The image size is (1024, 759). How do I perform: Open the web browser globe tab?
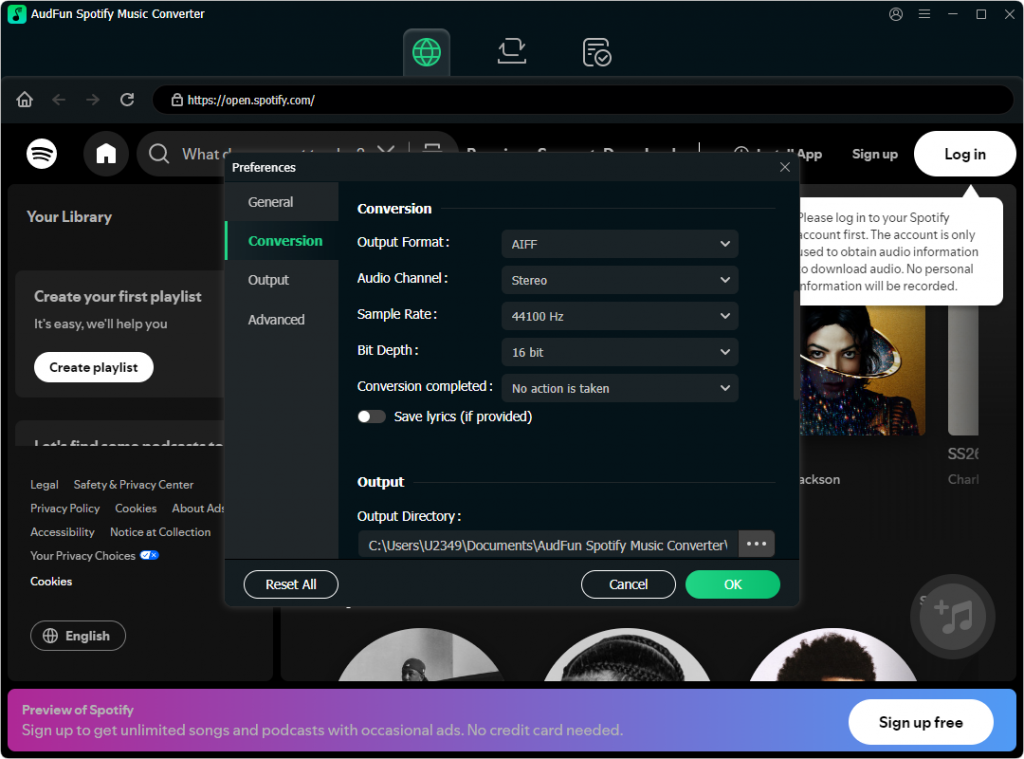point(426,52)
